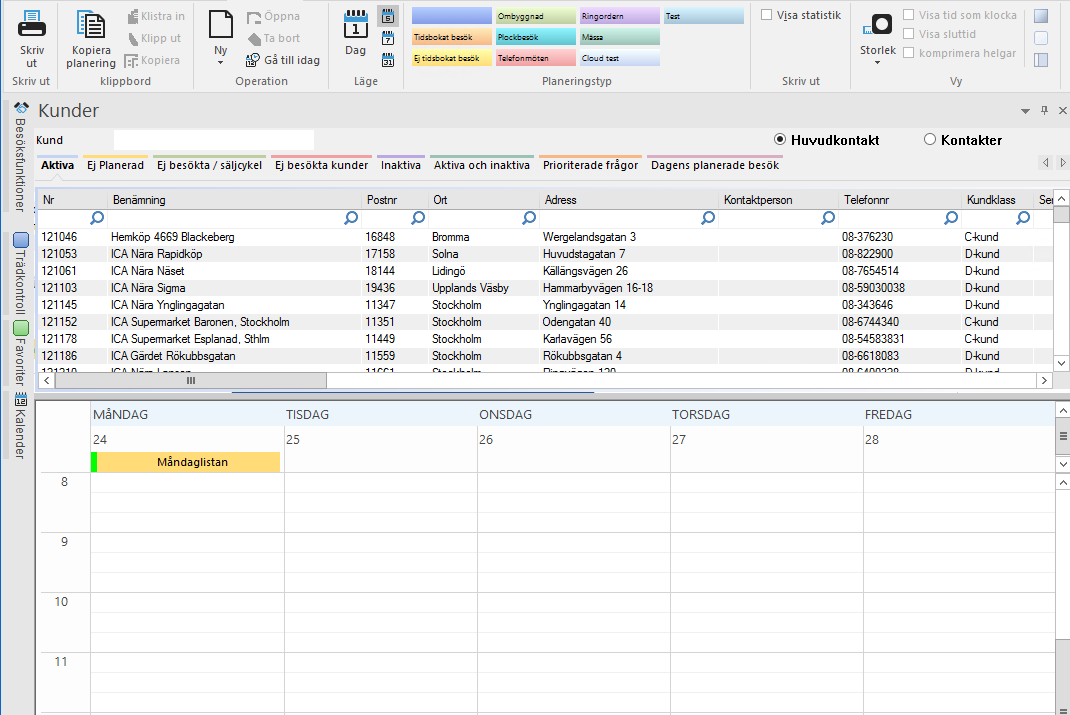Choose Telefonmöten planning type
This screenshot has width=1070, height=715.
tap(536, 58)
